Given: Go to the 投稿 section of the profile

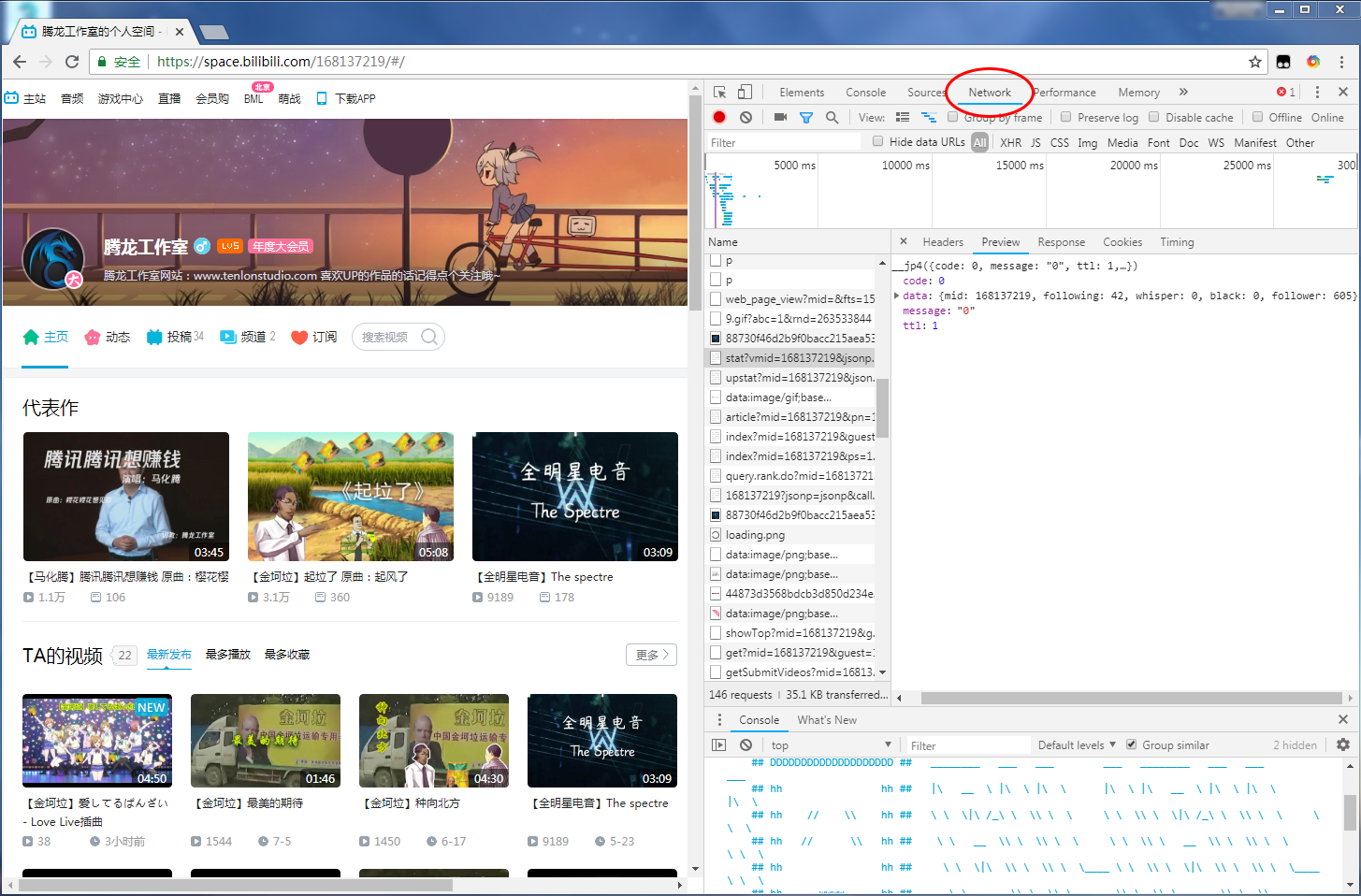Looking at the screenshot, I should click(x=175, y=337).
